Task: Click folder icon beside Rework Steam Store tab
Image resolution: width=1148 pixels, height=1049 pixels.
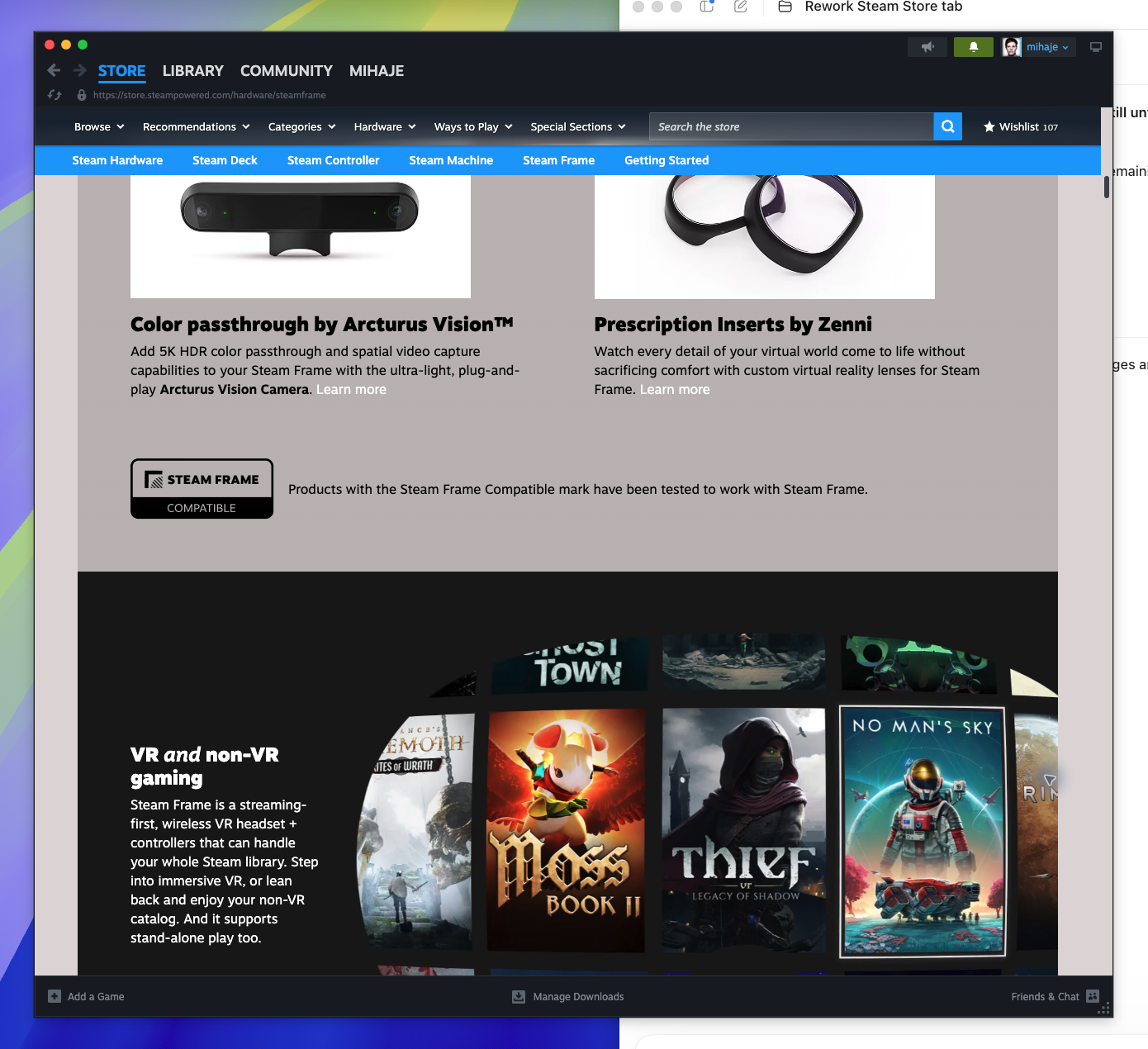Action: pyautogui.click(x=785, y=7)
